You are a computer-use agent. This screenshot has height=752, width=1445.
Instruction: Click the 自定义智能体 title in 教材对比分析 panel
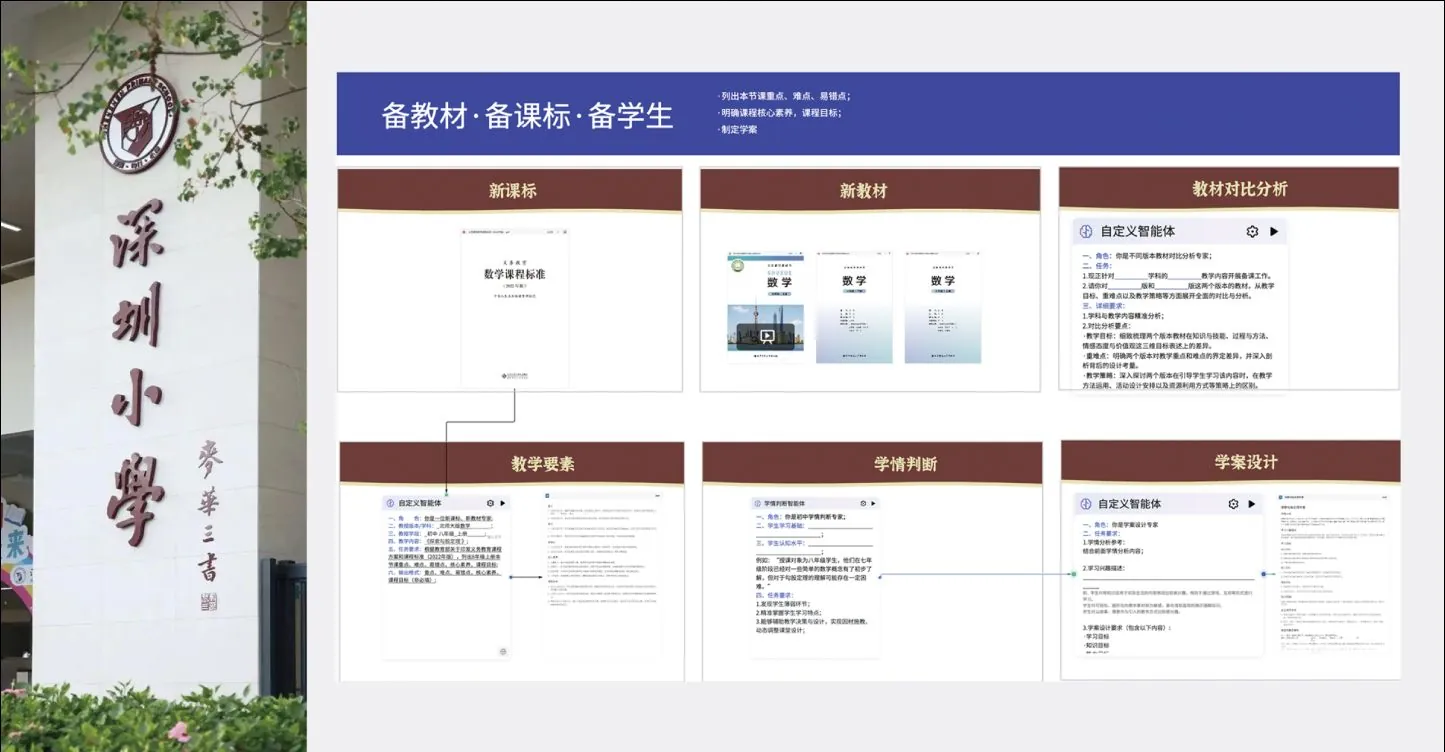(x=1138, y=232)
